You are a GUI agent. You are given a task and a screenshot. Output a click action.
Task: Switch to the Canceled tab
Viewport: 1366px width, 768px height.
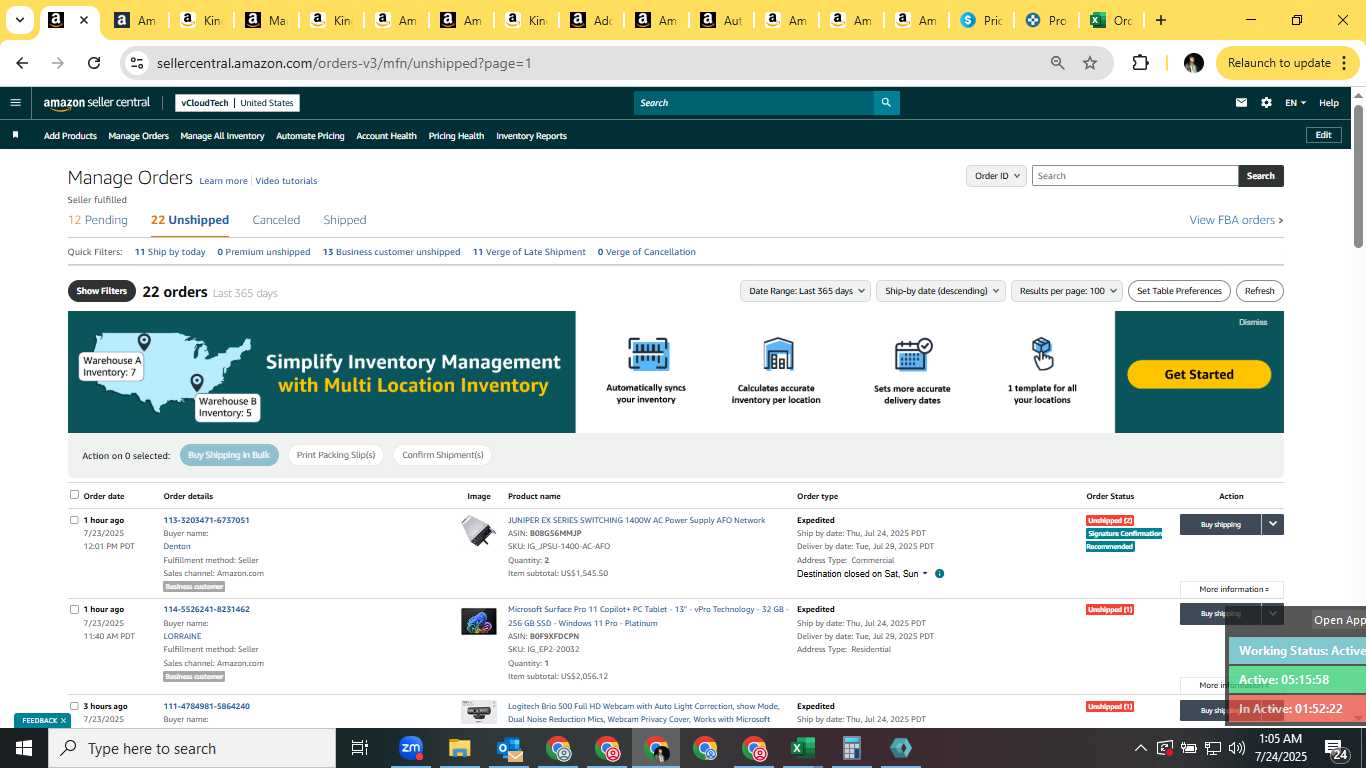pos(276,220)
